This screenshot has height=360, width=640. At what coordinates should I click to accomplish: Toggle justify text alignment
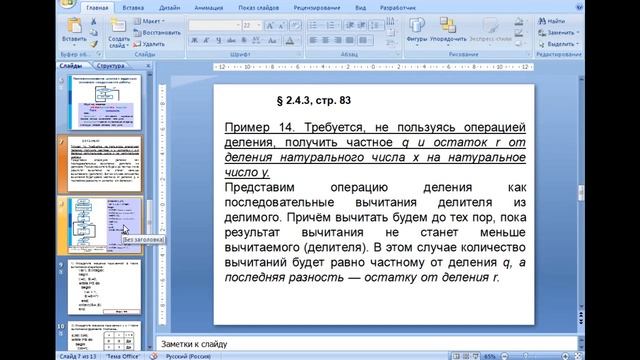(350, 40)
